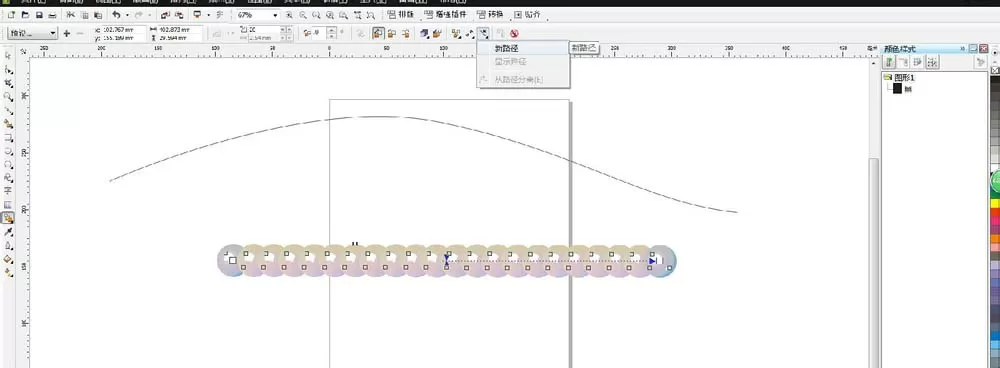The height and width of the screenshot is (368, 1000).
Task: Click the Print toolbar icon
Action: pyautogui.click(x=52, y=15)
